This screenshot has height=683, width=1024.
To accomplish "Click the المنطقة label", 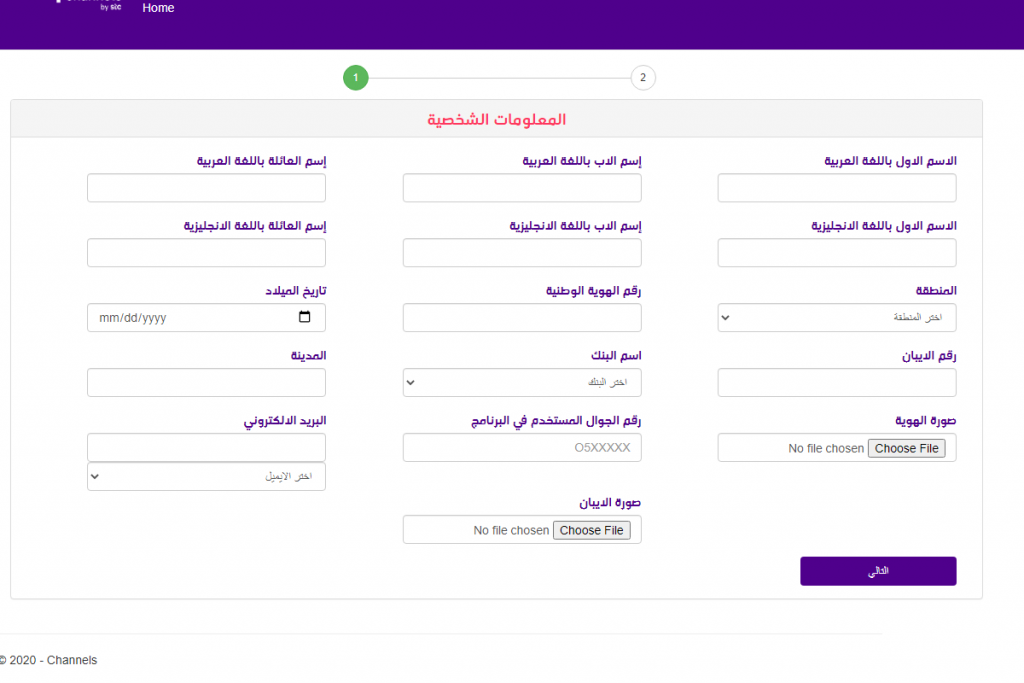I will pyautogui.click(x=936, y=291).
